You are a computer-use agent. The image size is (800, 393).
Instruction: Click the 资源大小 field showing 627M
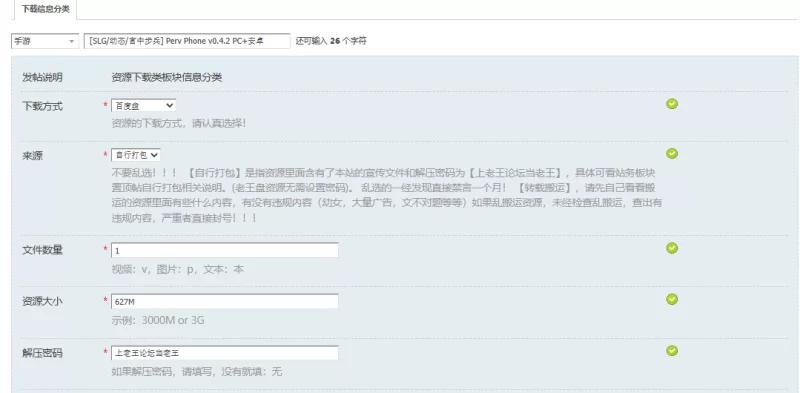224,302
